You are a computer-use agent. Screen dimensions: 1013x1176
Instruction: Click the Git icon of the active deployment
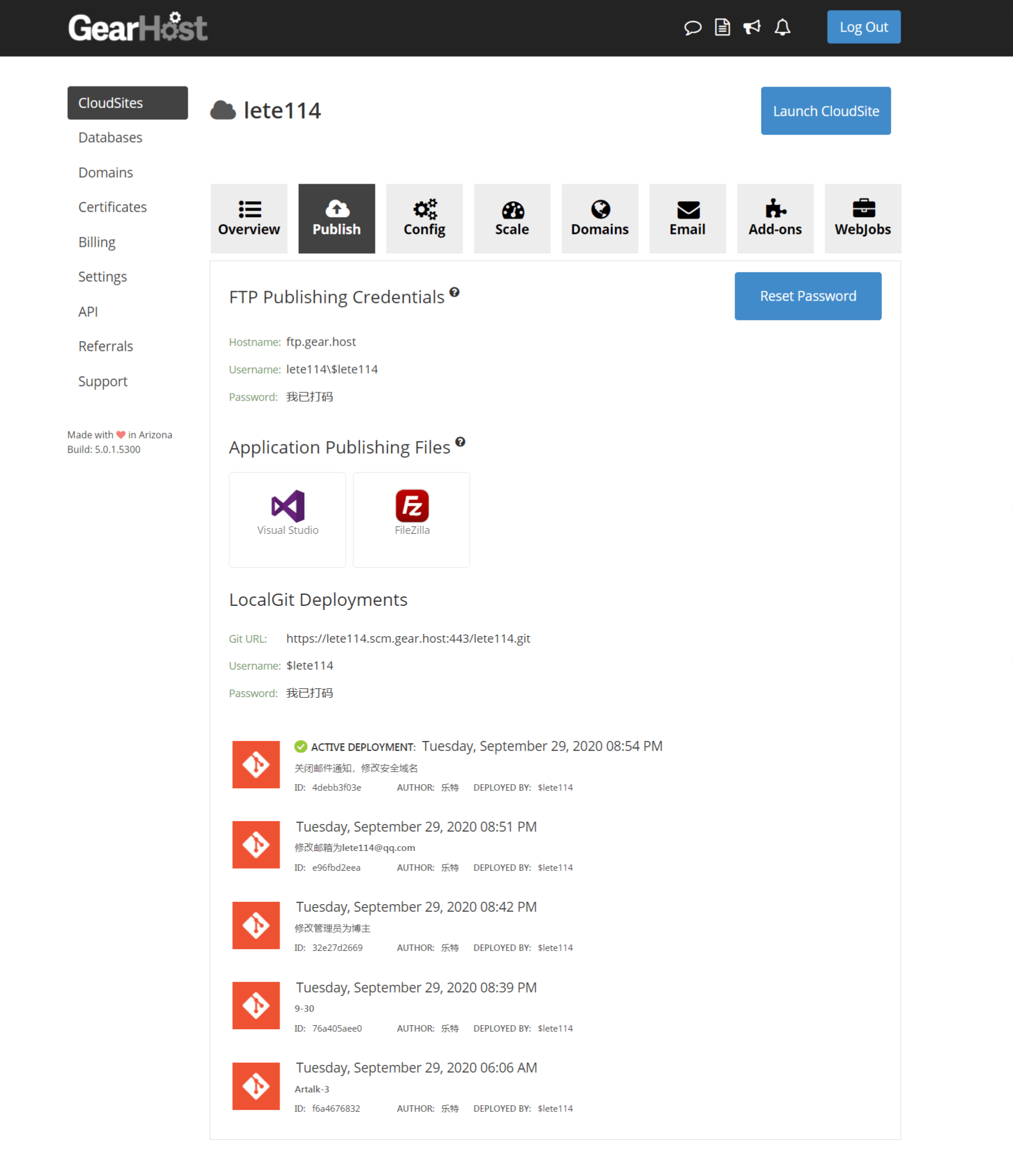pyautogui.click(x=256, y=764)
